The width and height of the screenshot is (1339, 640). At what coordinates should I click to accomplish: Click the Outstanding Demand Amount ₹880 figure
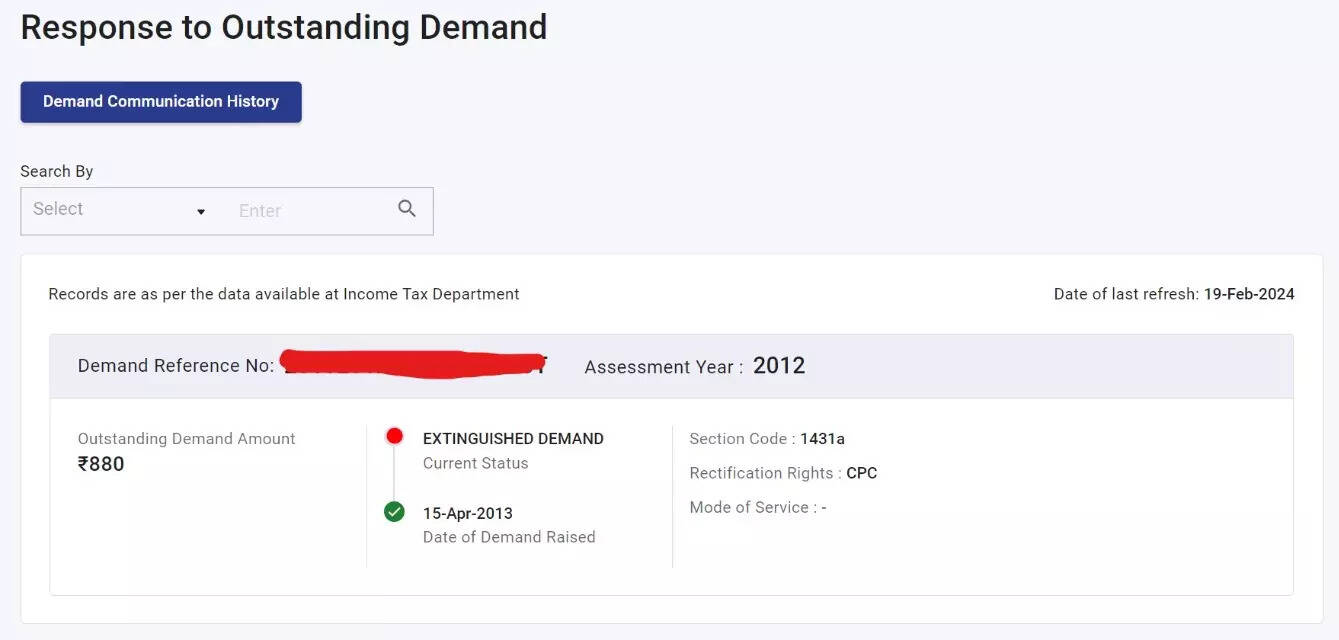point(103,463)
